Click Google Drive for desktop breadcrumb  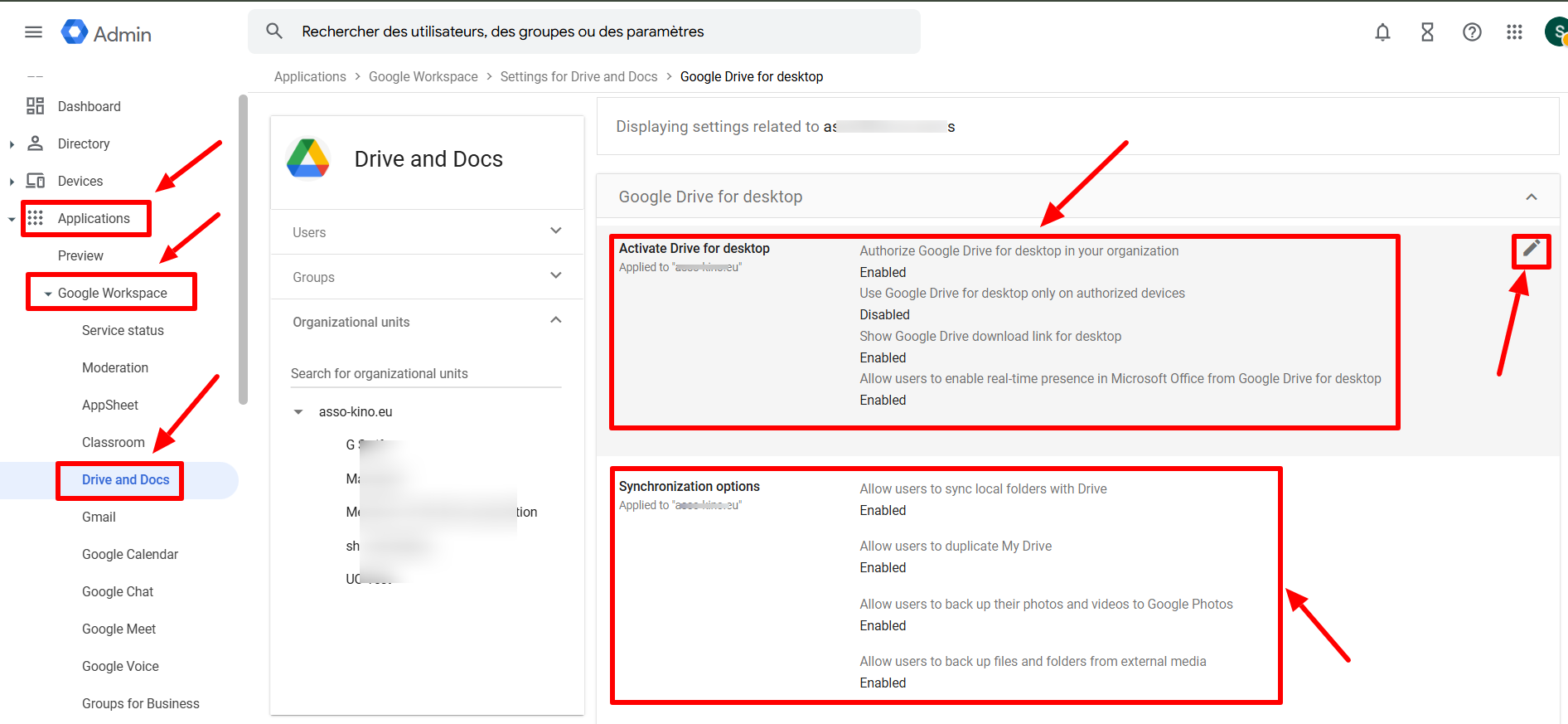coord(752,76)
